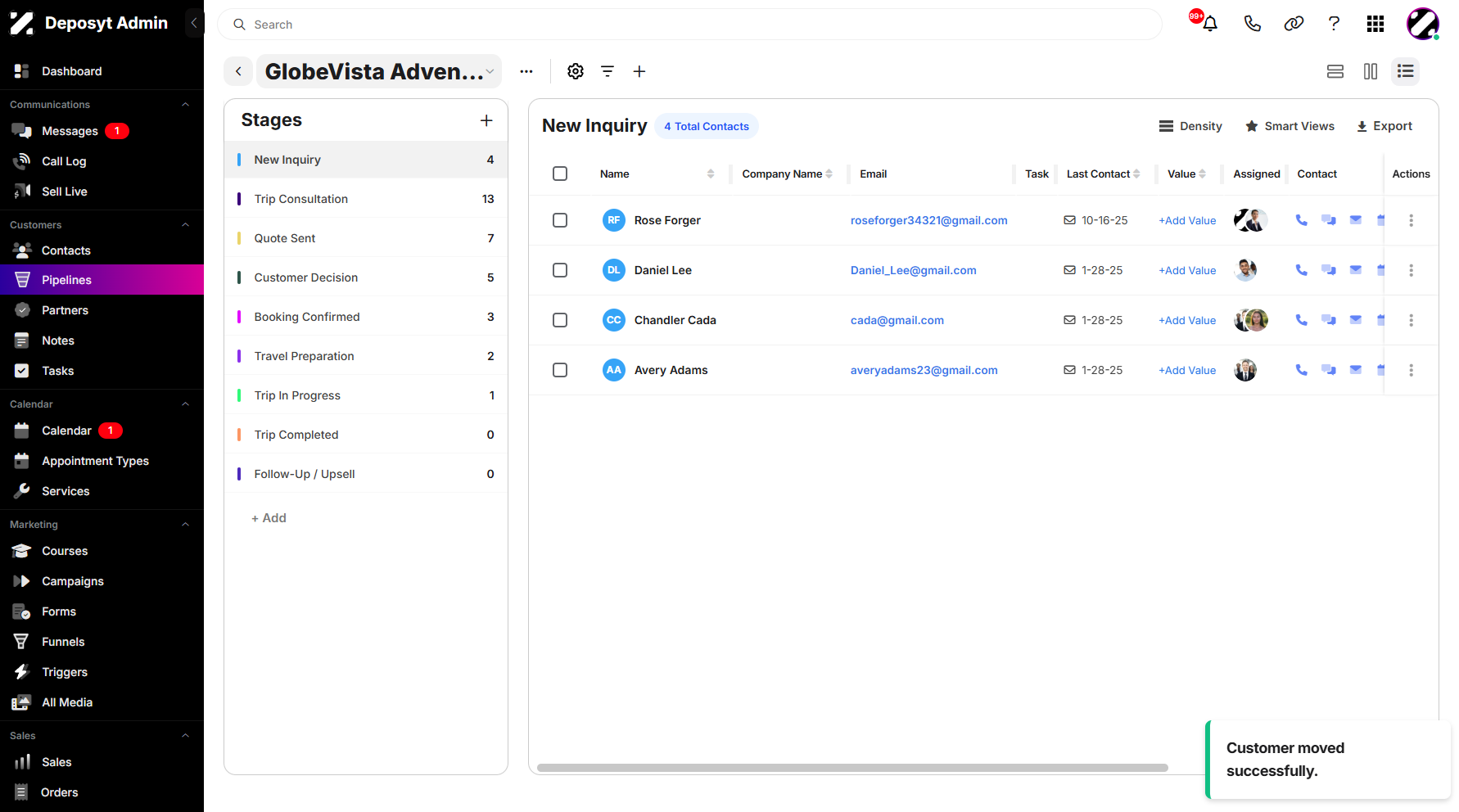
Task: Open actions menu for Avery Adams
Action: [x=1411, y=370]
